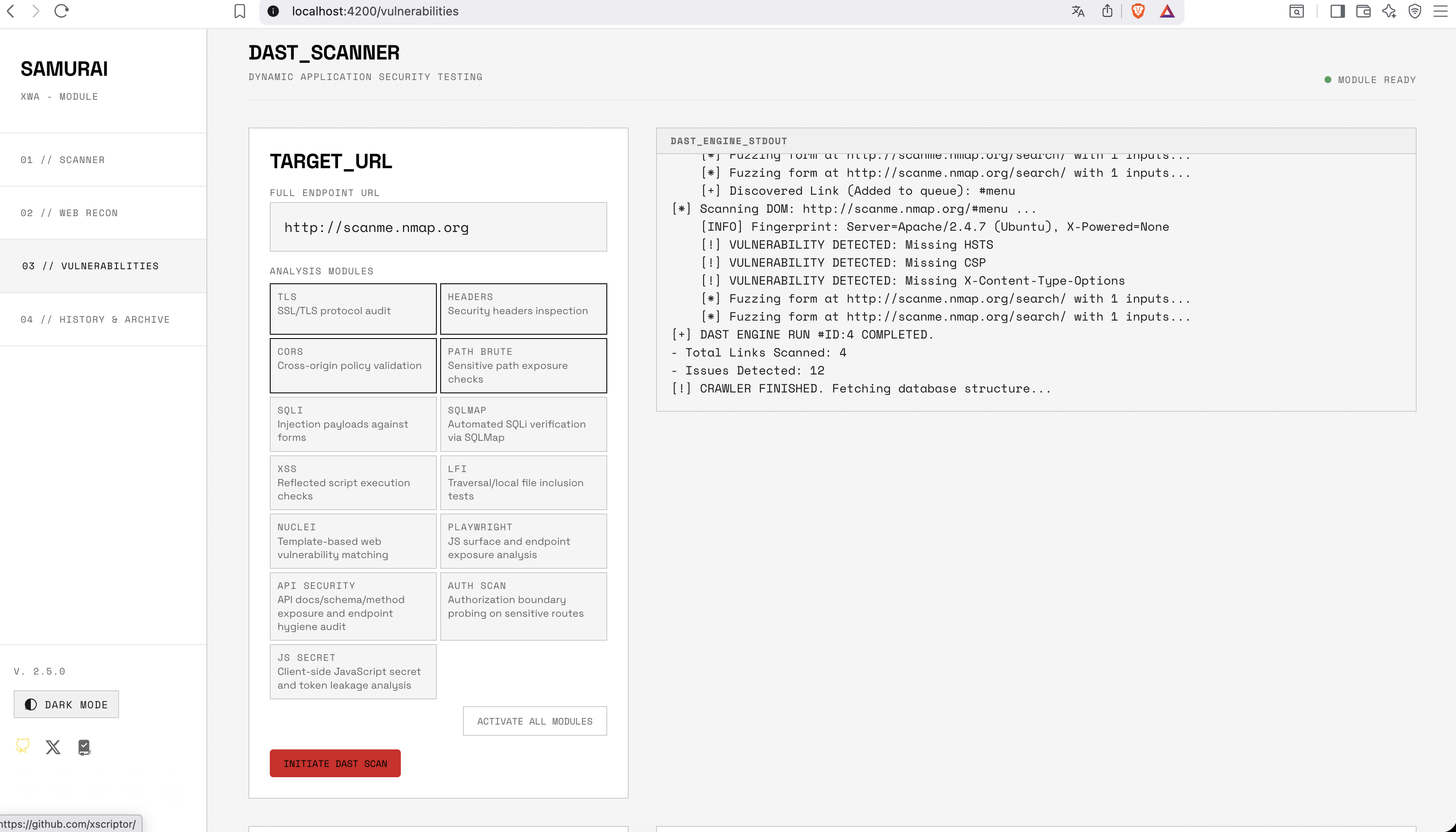Open the browser translate icon
Image resolution: width=1456 pixels, height=832 pixels.
pyautogui.click(x=1077, y=12)
